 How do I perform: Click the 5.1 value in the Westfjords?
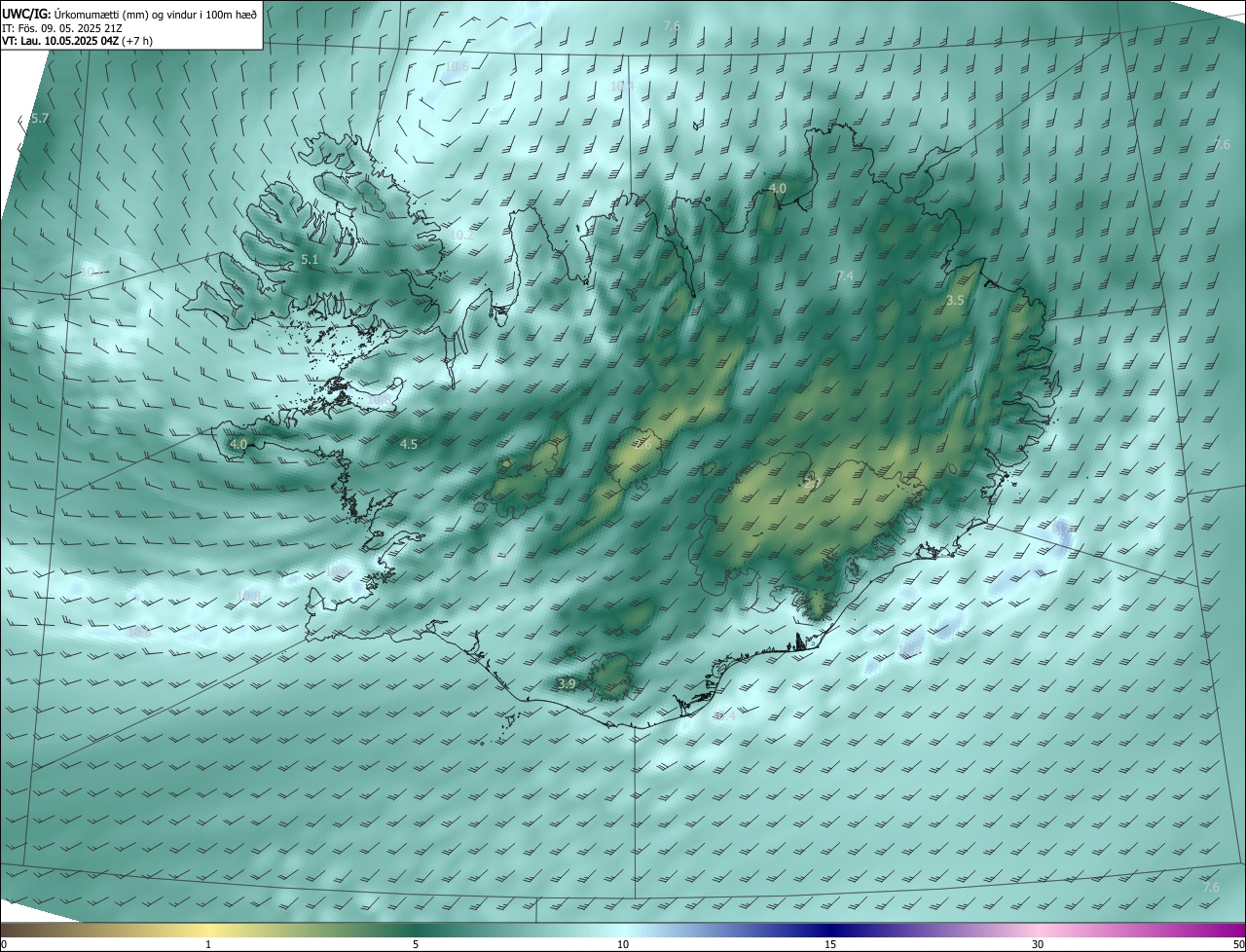(310, 260)
